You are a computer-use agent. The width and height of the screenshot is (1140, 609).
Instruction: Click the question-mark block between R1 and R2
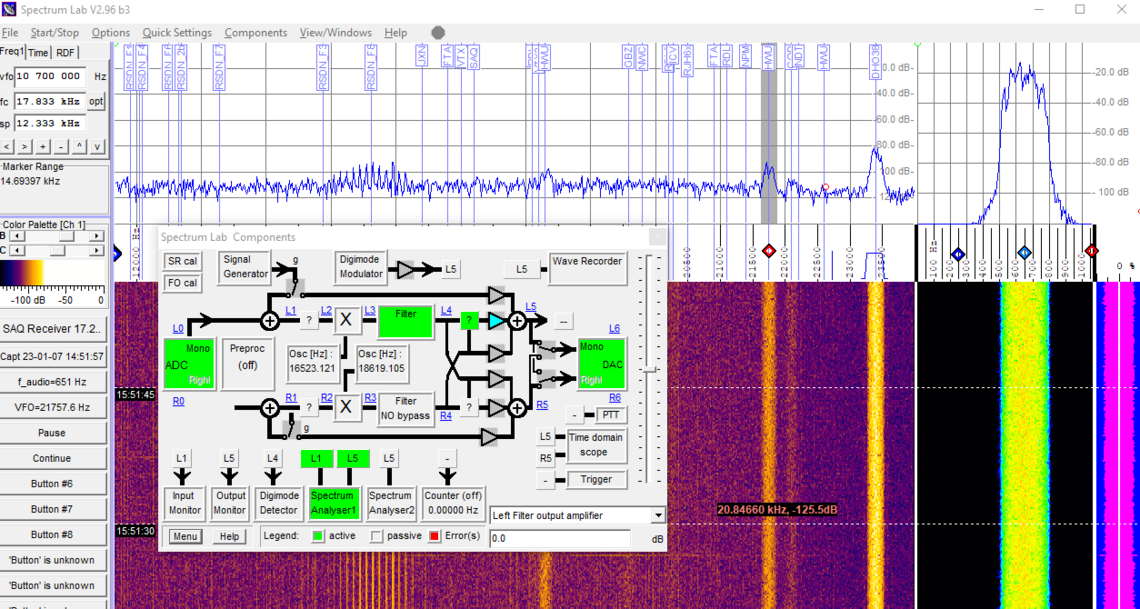pyautogui.click(x=310, y=408)
